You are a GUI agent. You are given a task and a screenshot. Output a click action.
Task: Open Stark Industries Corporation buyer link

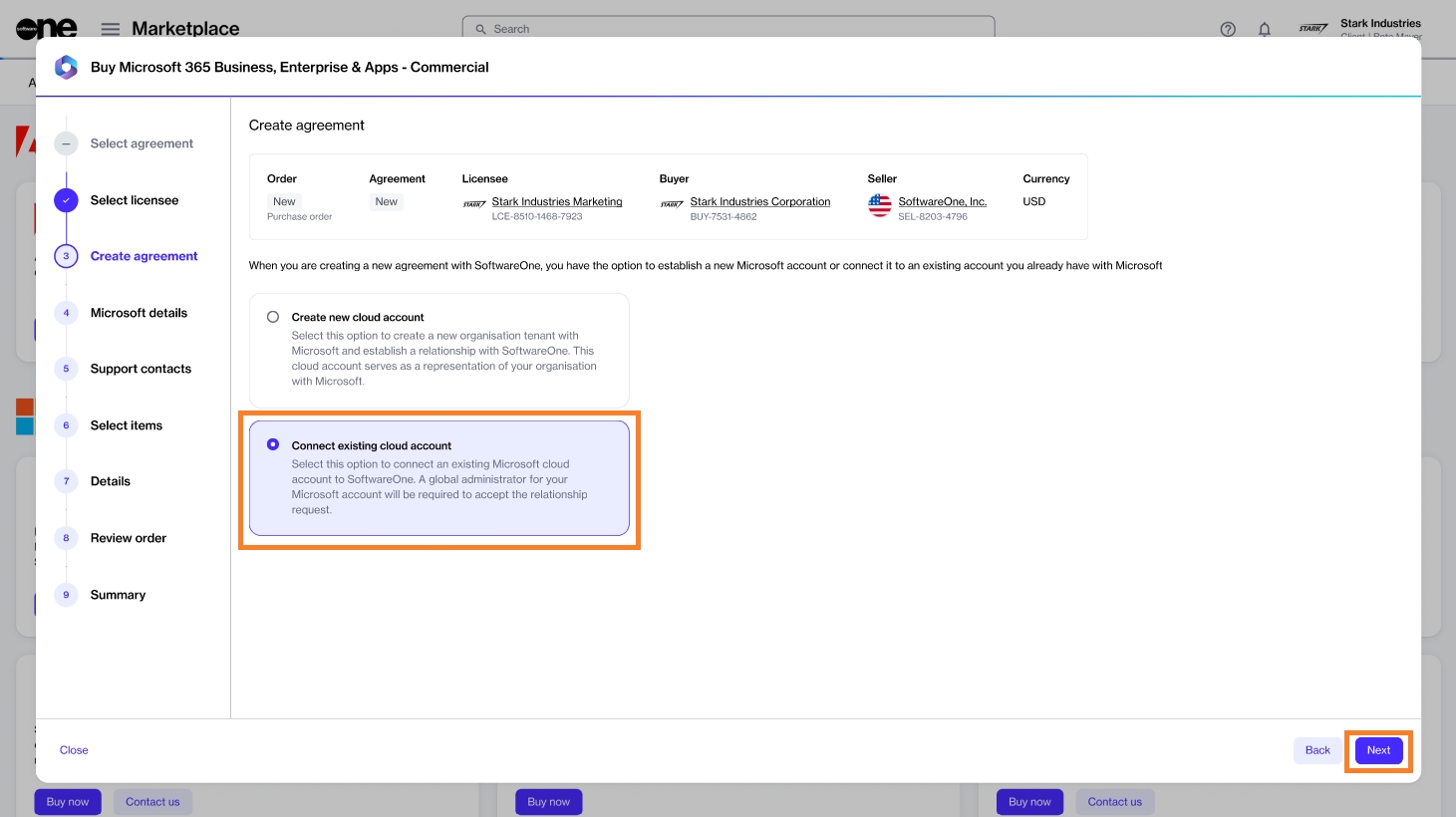click(759, 201)
